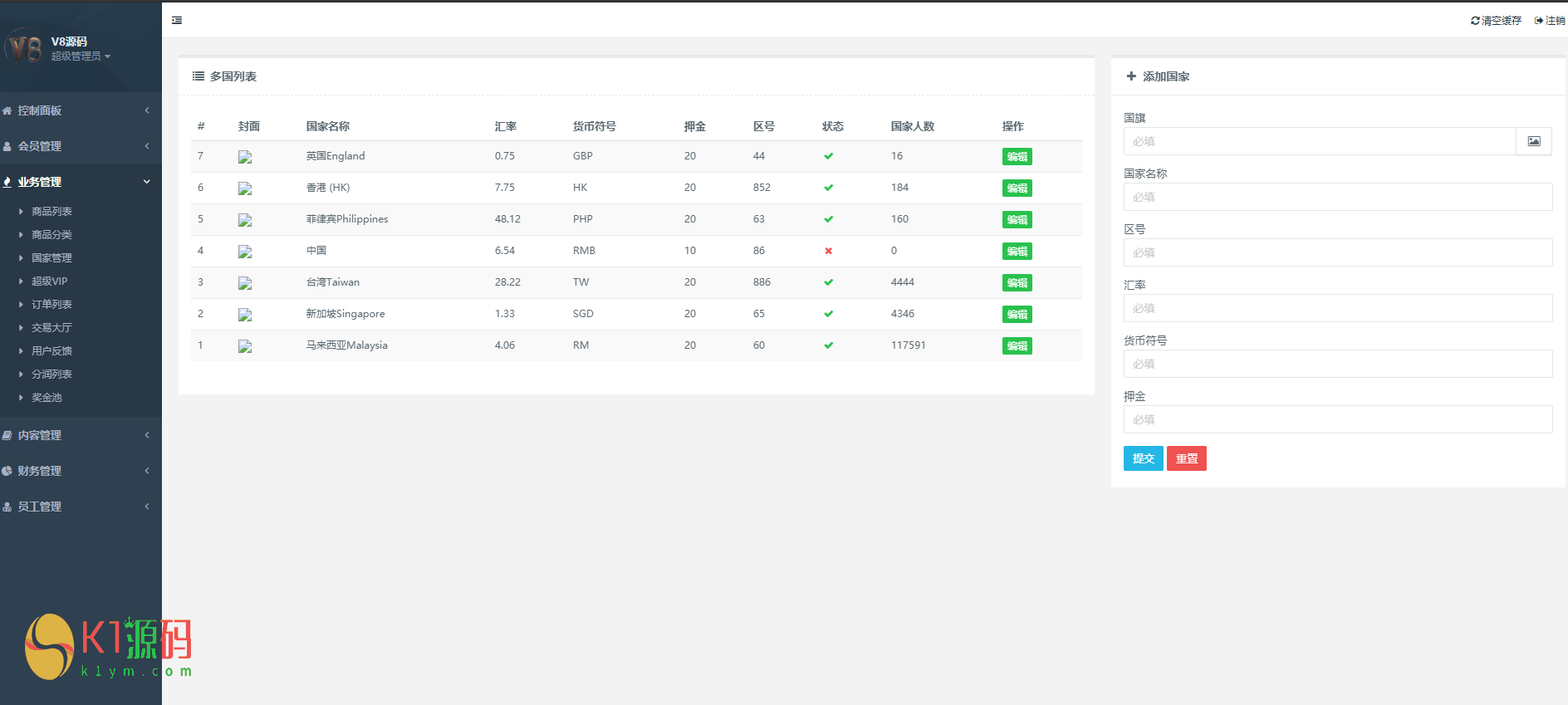
Task: Click the green status check for 台湾Taiwan
Action: tap(829, 282)
